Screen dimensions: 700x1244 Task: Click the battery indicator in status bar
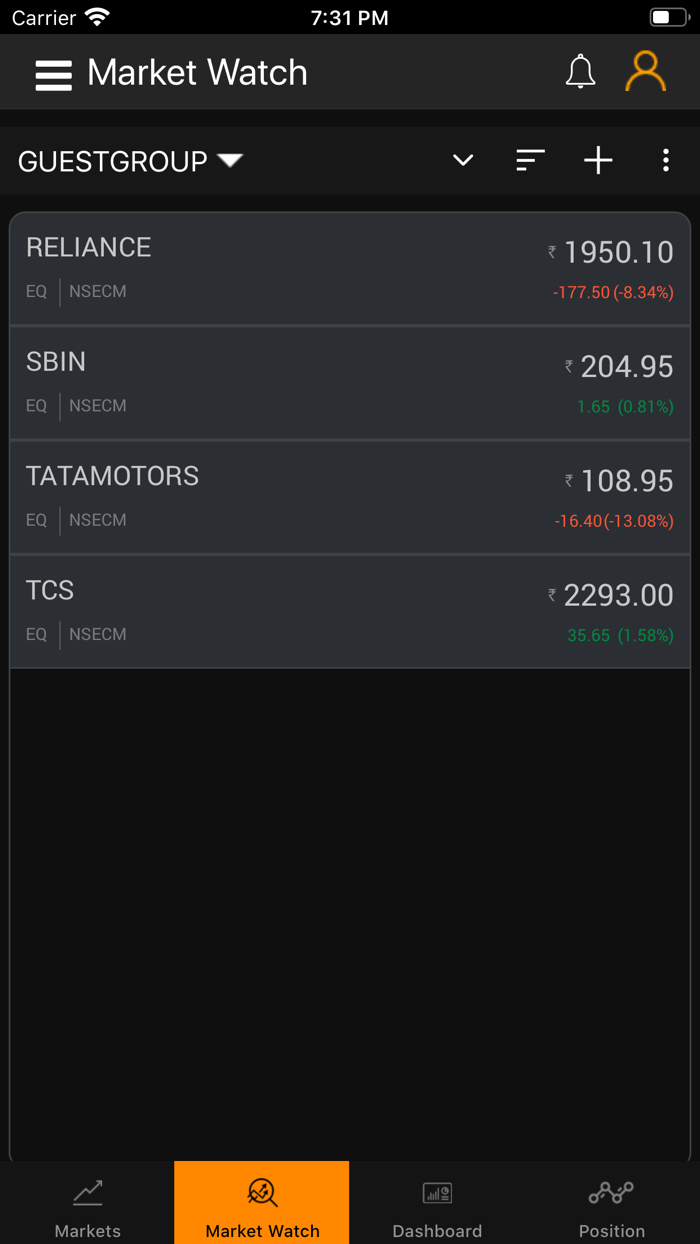tap(668, 16)
